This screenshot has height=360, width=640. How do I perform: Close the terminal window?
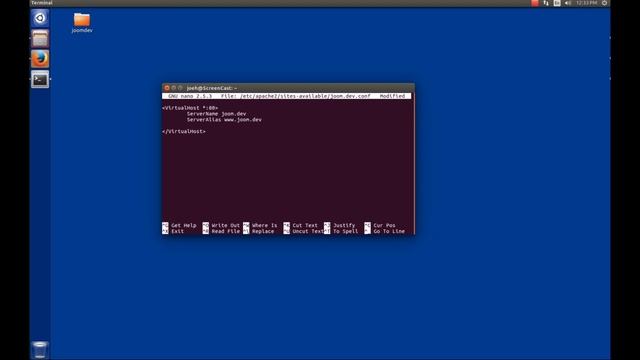(x=167, y=88)
